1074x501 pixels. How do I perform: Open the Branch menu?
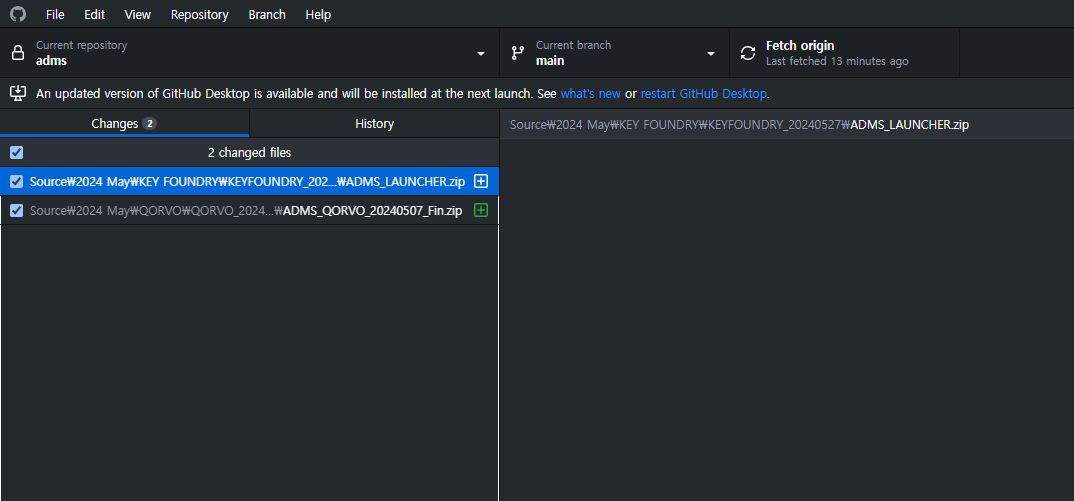click(267, 14)
